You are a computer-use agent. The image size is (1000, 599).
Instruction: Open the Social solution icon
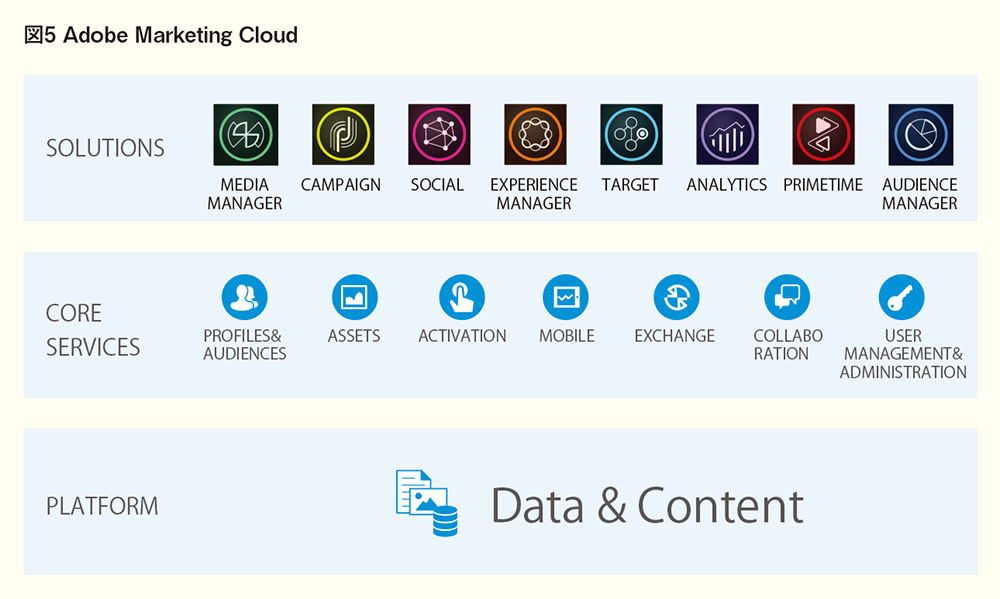coord(439,135)
